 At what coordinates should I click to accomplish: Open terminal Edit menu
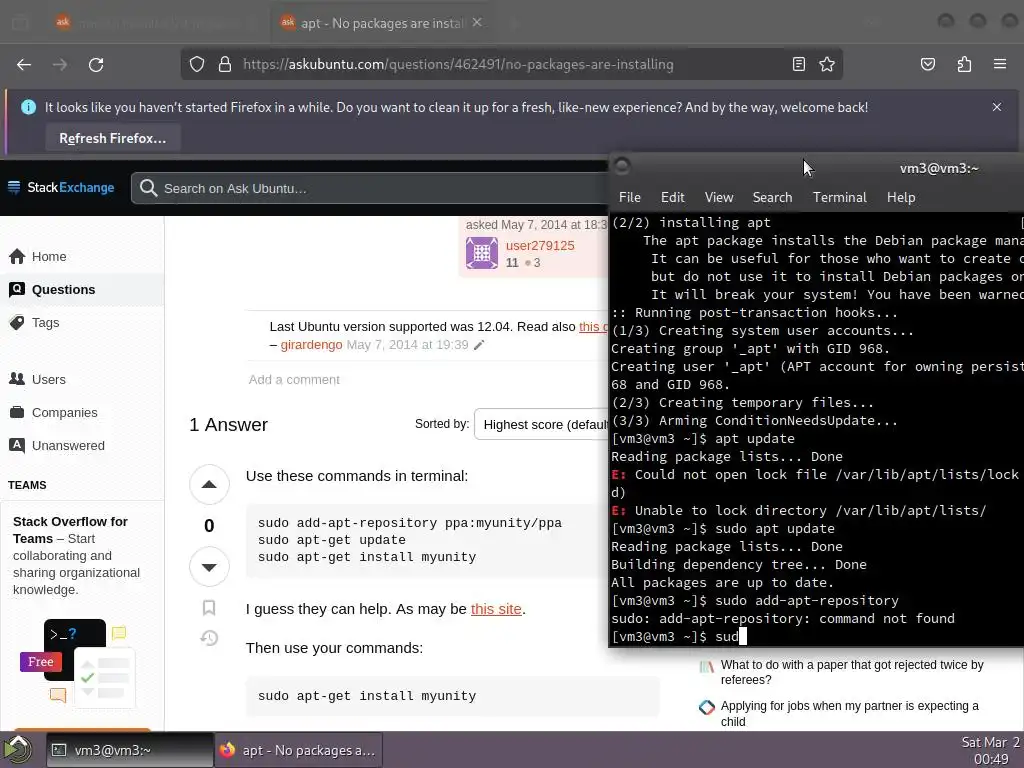[673, 197]
